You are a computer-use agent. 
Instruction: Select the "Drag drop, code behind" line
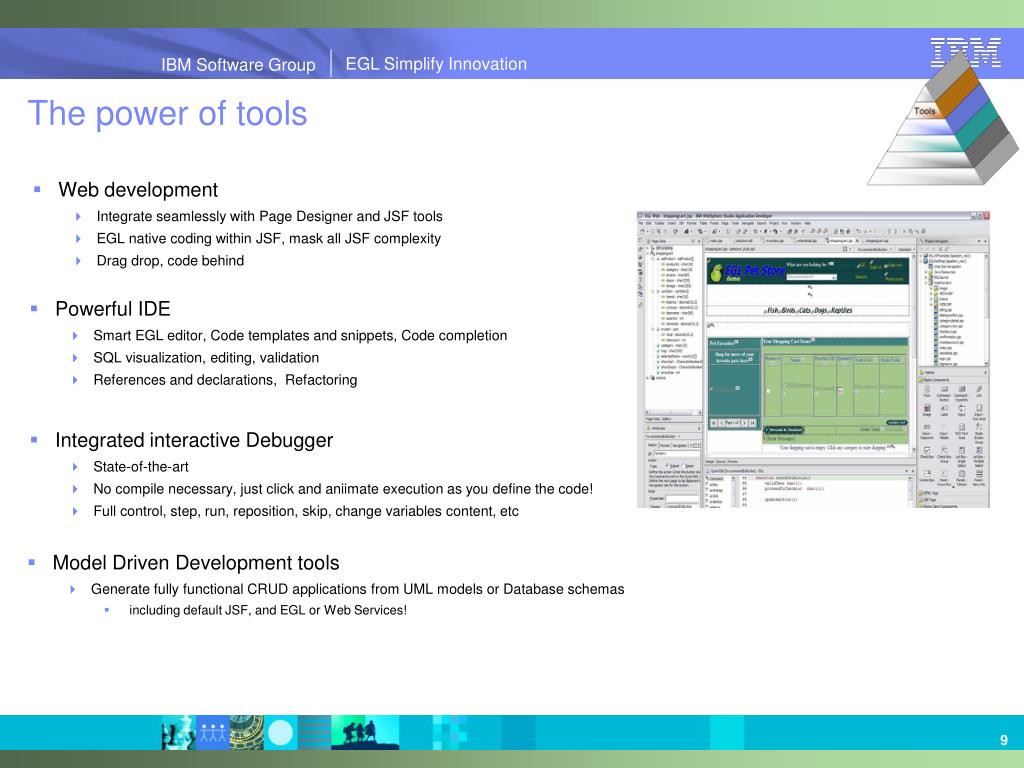coord(170,261)
